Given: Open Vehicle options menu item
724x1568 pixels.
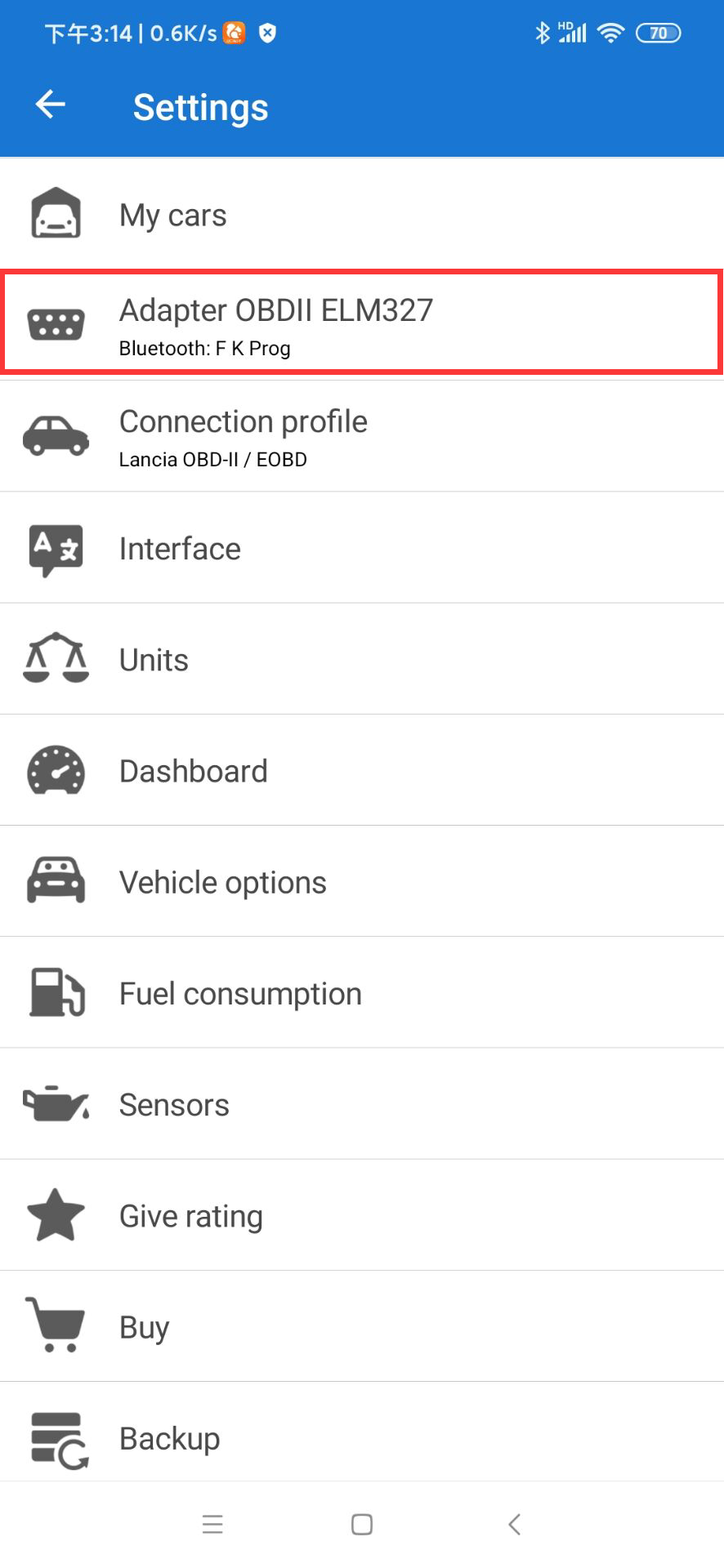Looking at the screenshot, I should pyautogui.click(x=362, y=881).
